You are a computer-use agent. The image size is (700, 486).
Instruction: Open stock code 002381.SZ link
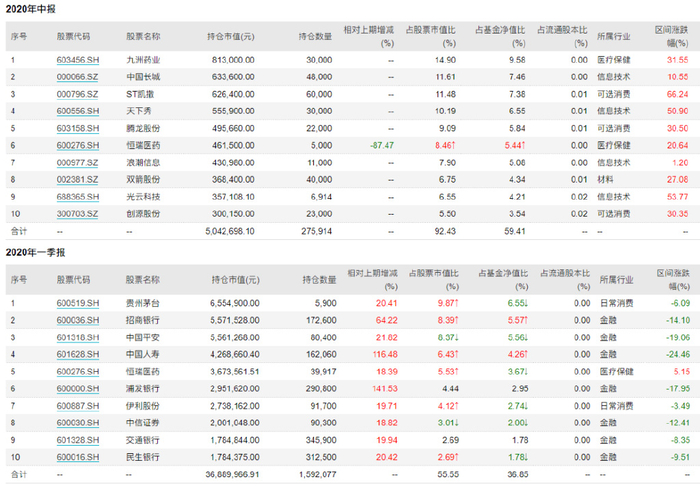point(77,179)
